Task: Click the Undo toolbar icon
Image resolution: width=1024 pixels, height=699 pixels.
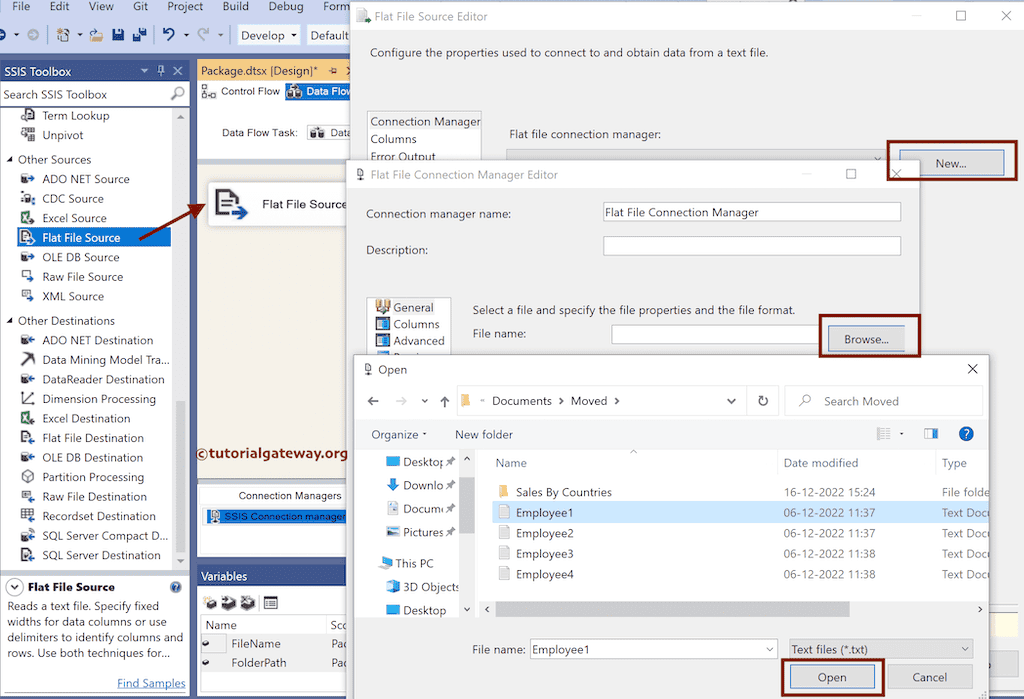Action: click(166, 35)
